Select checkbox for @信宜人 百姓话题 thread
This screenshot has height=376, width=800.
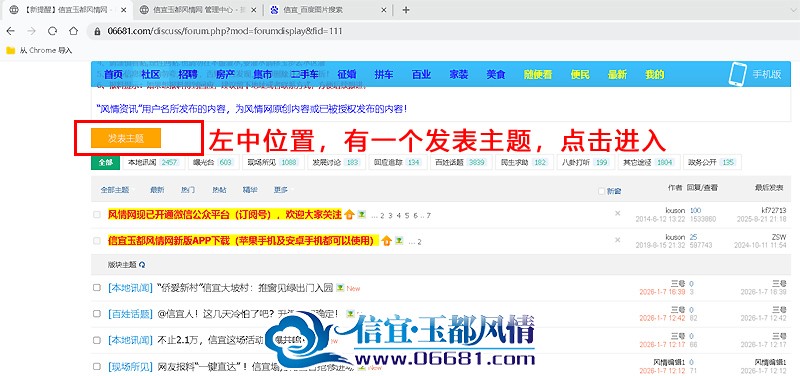pos(96,314)
